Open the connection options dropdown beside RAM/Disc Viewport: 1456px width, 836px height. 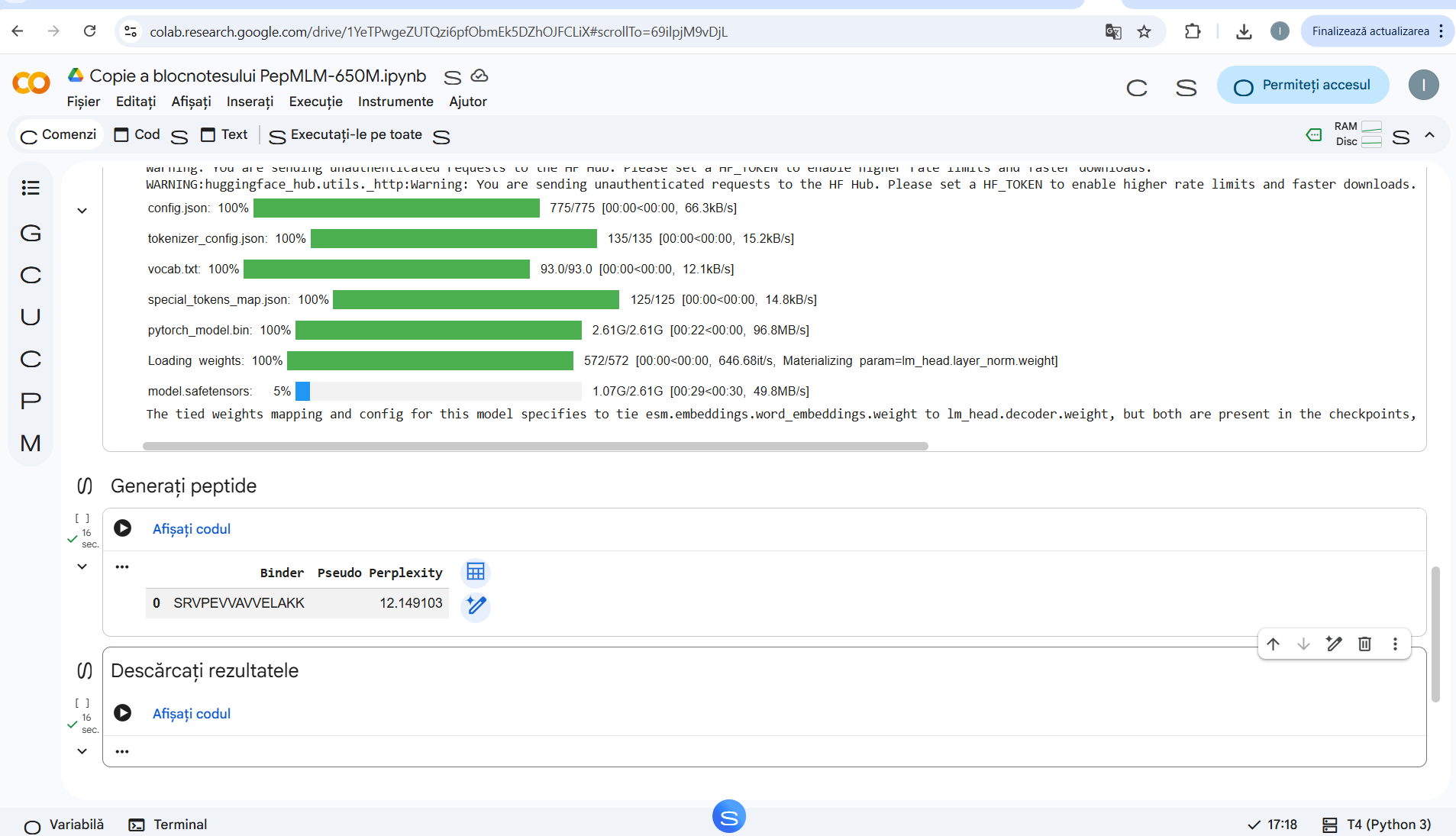(1400, 136)
